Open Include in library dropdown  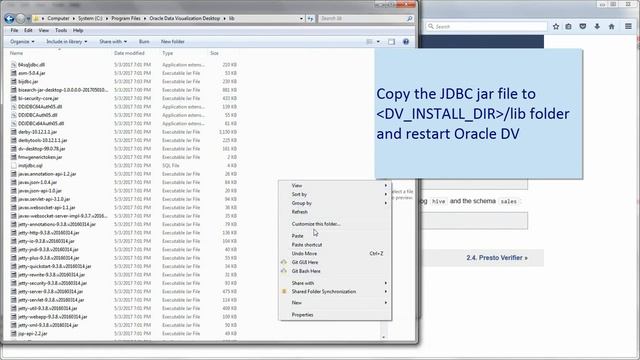pos(67,42)
